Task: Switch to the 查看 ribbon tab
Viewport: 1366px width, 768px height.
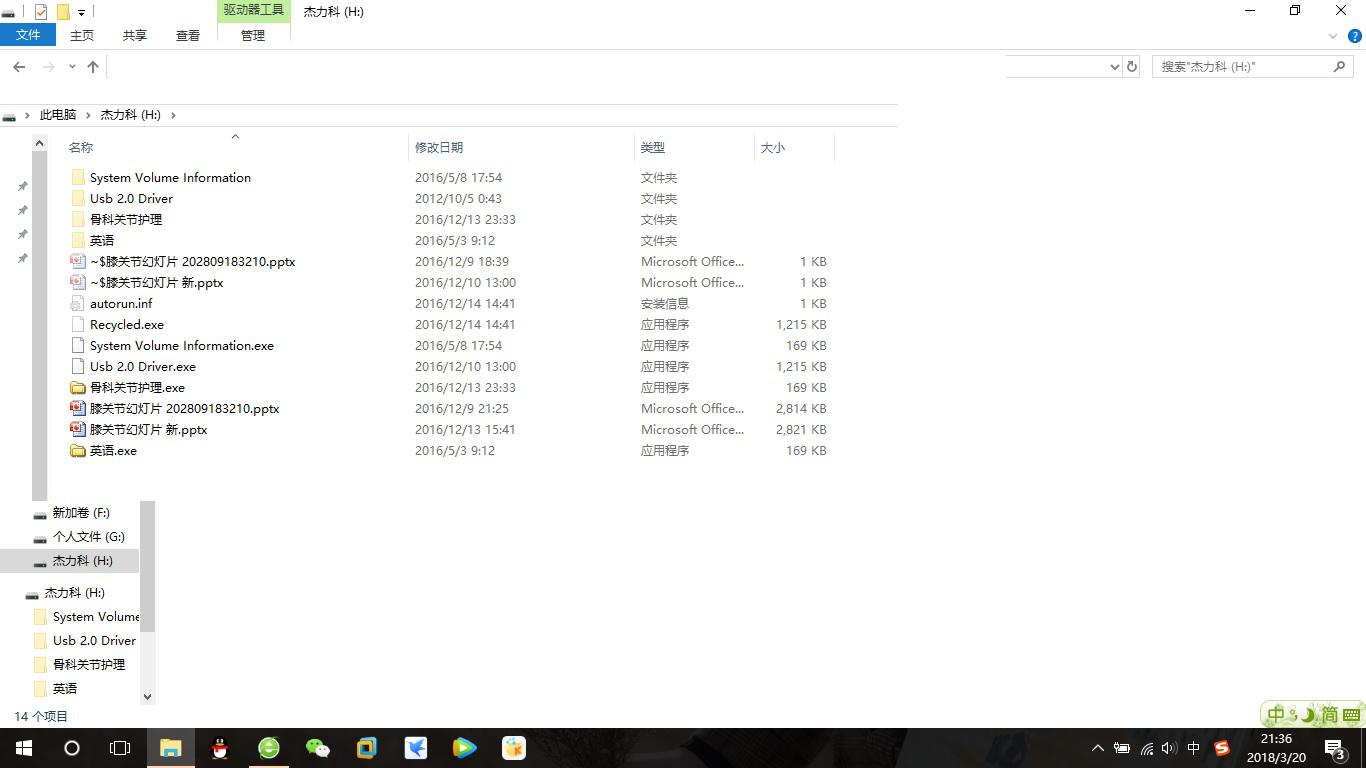Action: click(187, 35)
